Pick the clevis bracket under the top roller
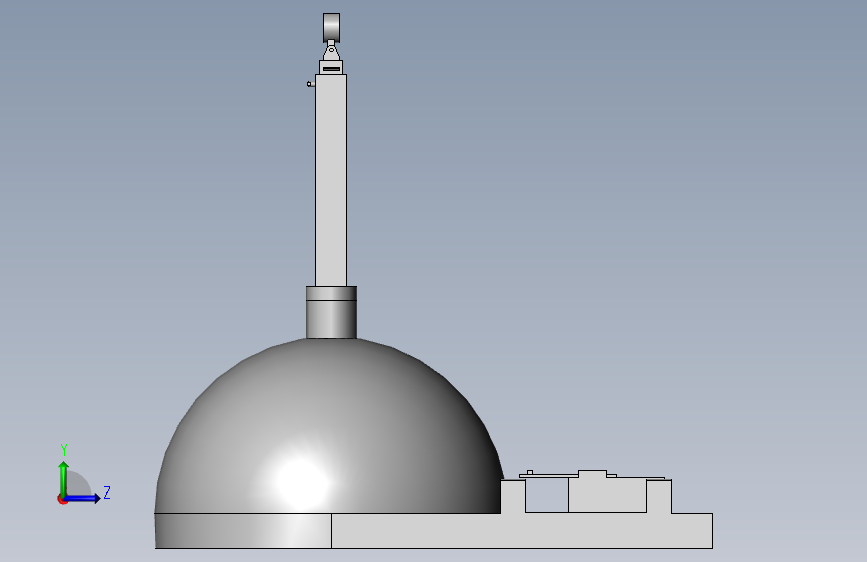867x562 pixels. click(x=331, y=52)
